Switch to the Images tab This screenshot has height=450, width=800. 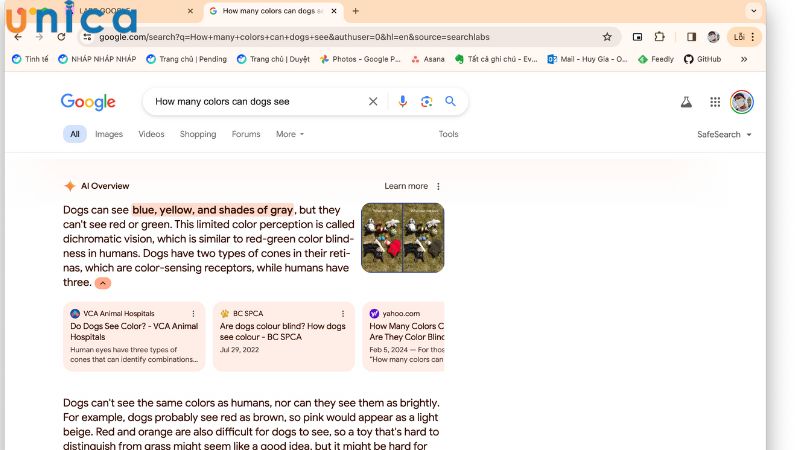109,134
